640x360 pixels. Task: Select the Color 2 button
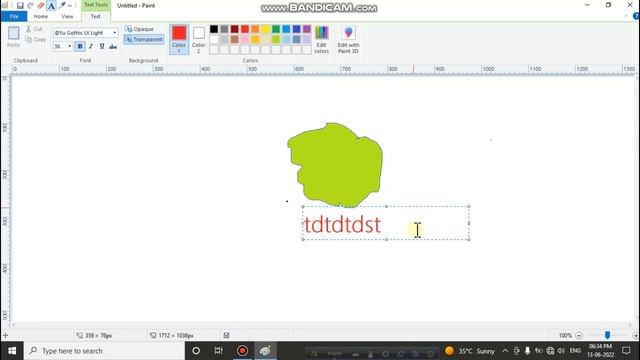coord(199,39)
